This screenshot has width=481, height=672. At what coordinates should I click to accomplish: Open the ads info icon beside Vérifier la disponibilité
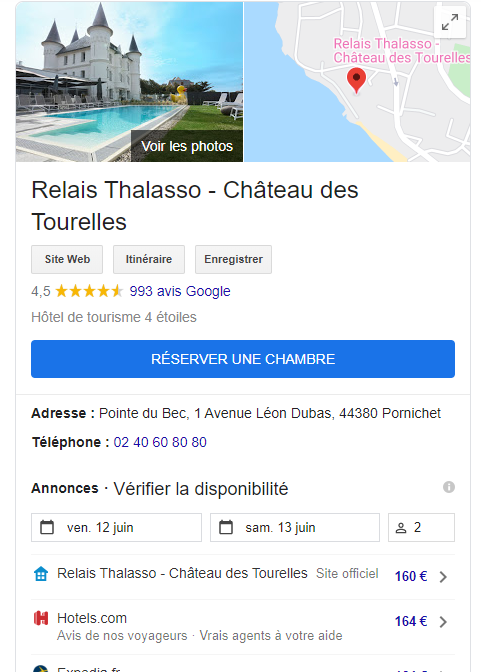448,487
